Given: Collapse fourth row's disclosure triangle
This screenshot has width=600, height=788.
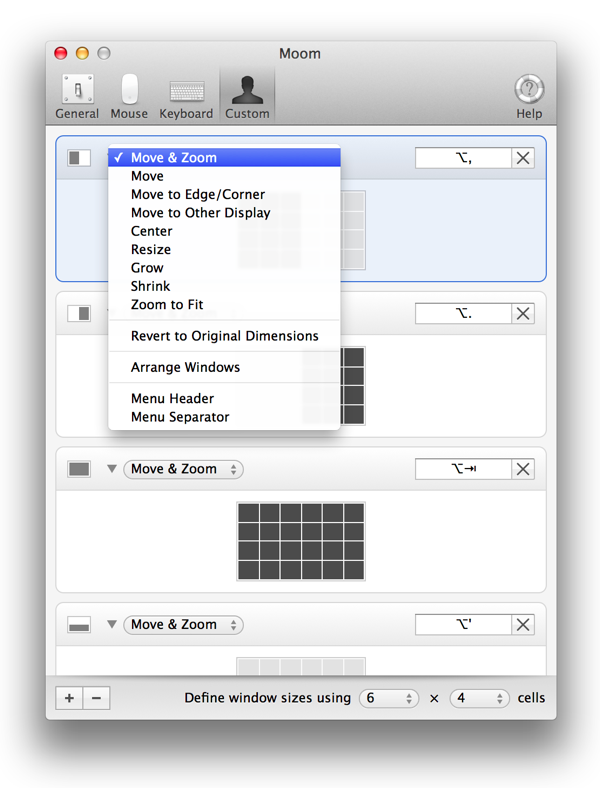Looking at the screenshot, I should (x=112, y=625).
